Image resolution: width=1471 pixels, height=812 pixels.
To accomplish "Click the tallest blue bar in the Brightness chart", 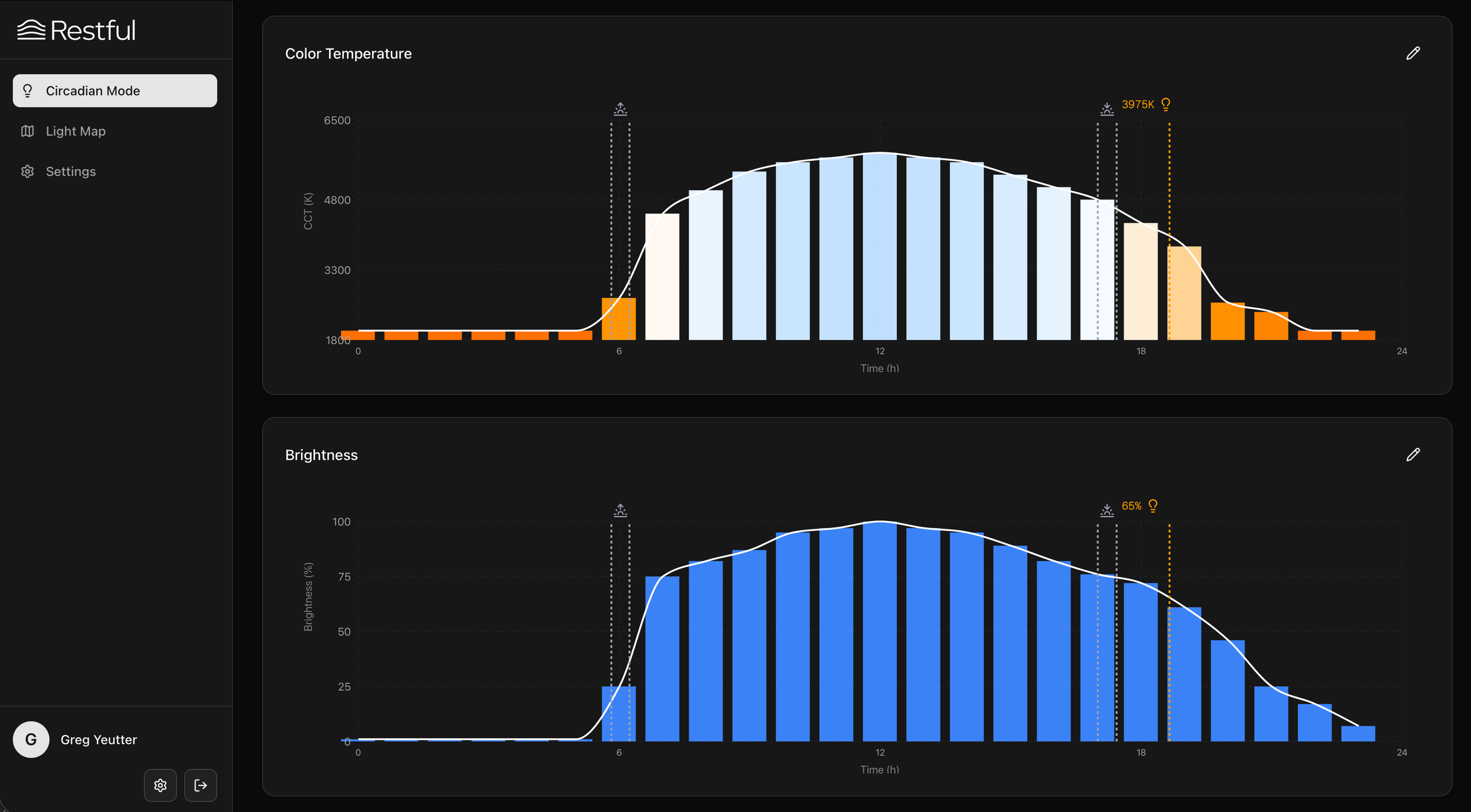I will 879,631.
